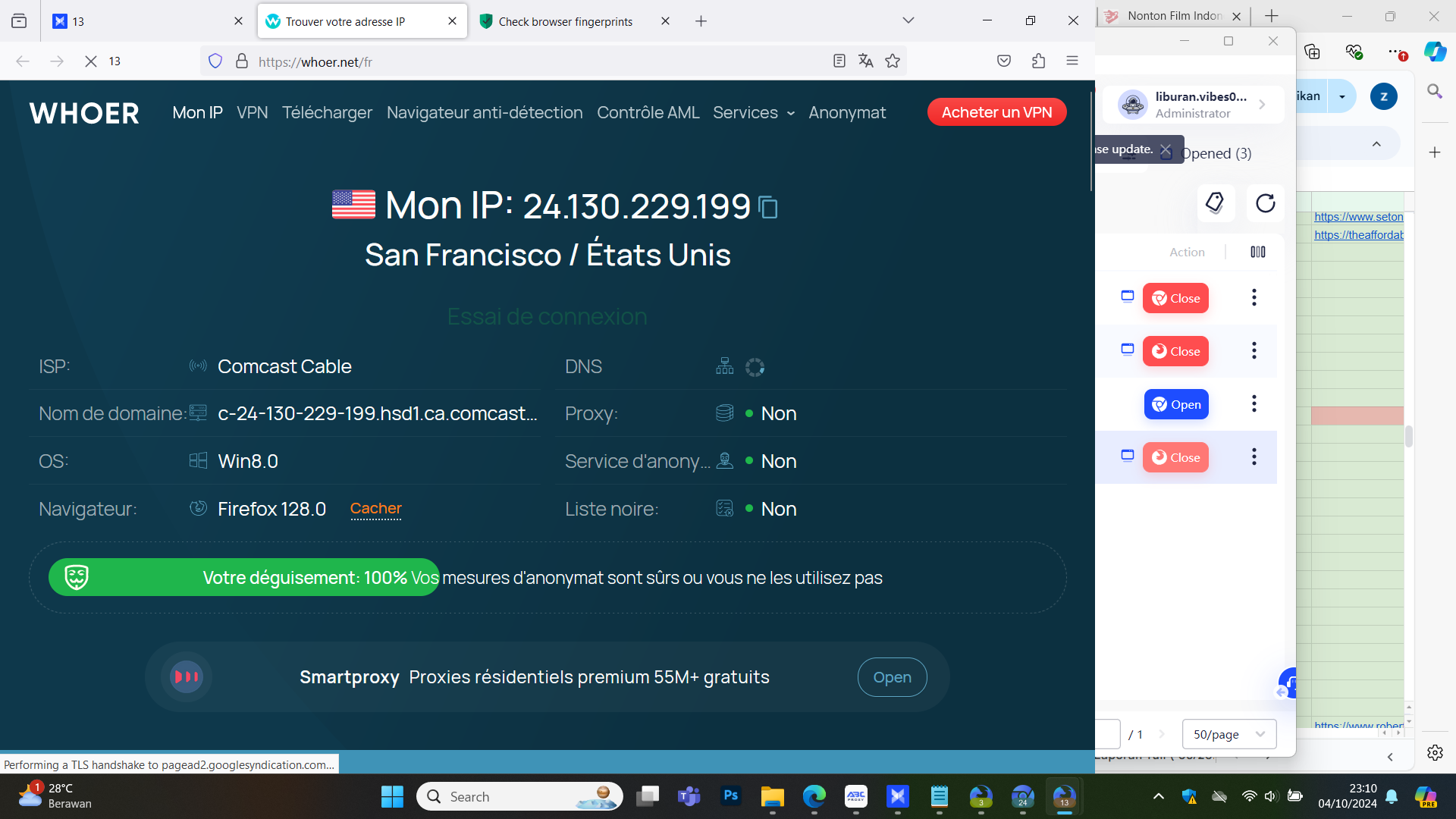This screenshot has width=1456, height=819.
Task: Show hidden system tray icons
Action: coord(1158,796)
